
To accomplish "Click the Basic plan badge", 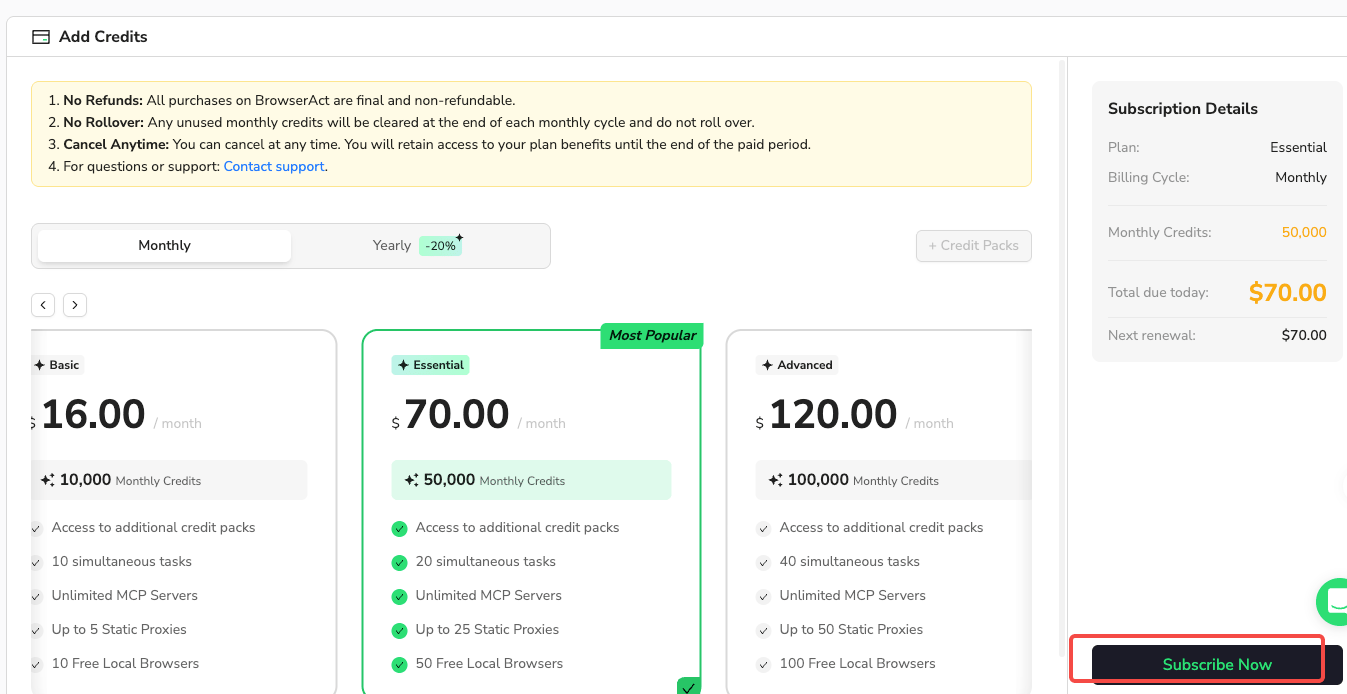I will click(x=57, y=365).
